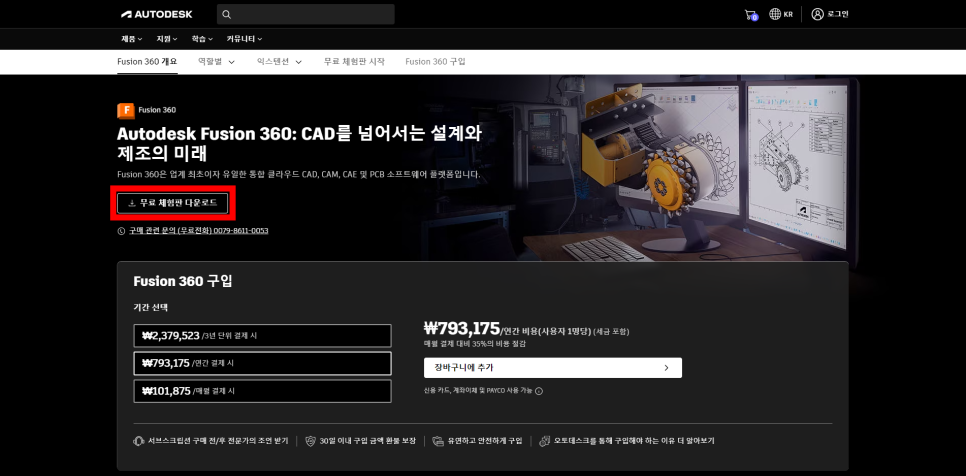Click the 구매 관련 문의 phone link
Viewport: 966px width, 476px height.
[198, 231]
